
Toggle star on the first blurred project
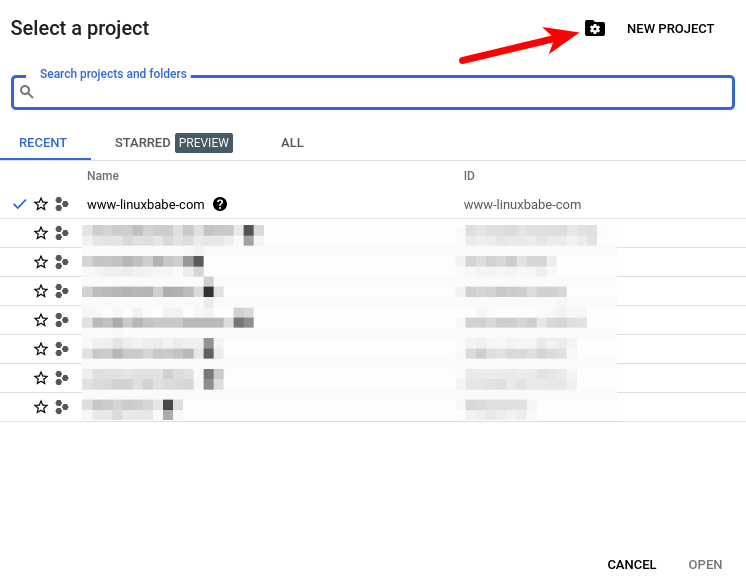click(41, 233)
